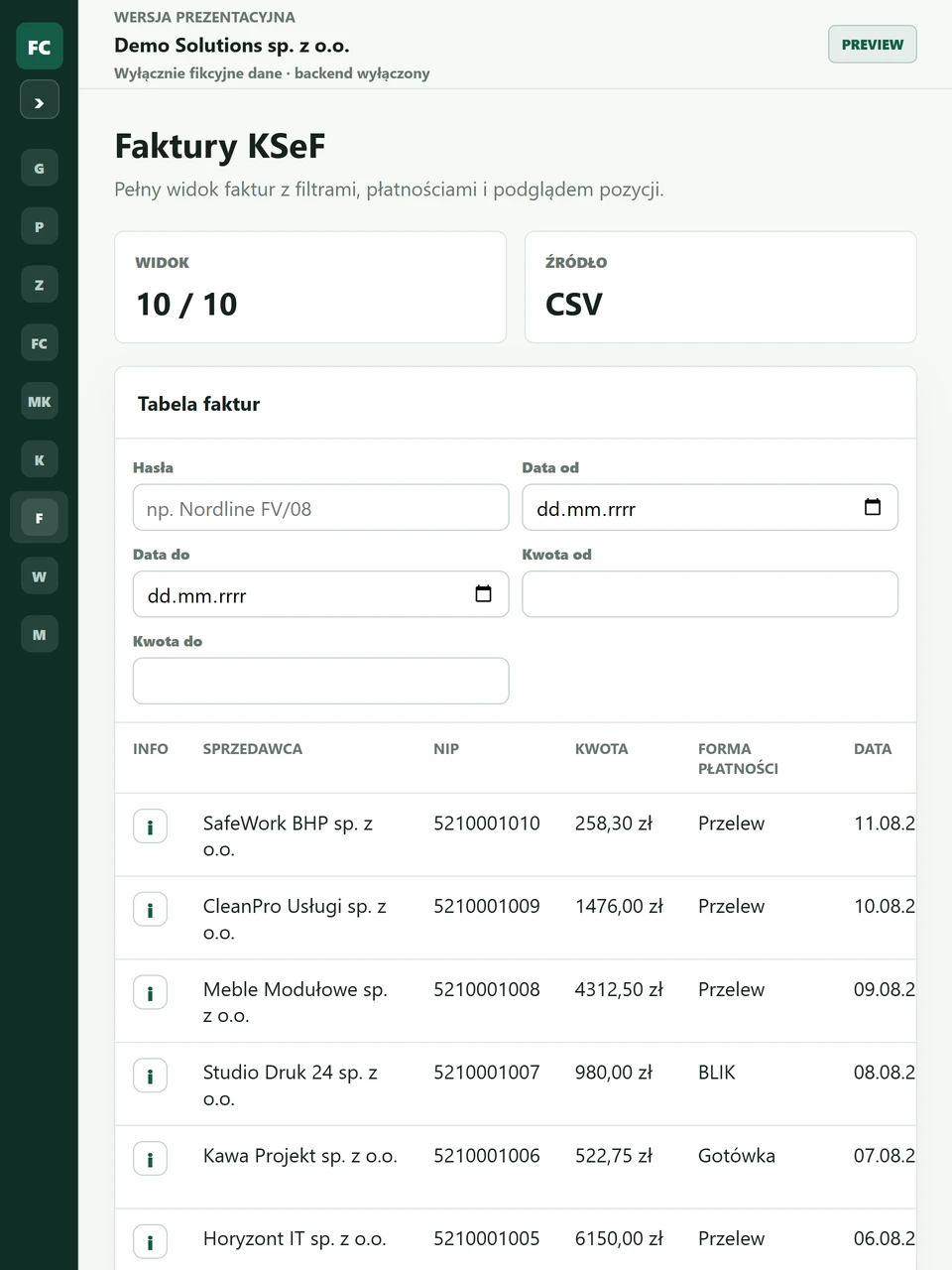
Task: Click amount 6150,00 zł
Action: point(619,1238)
